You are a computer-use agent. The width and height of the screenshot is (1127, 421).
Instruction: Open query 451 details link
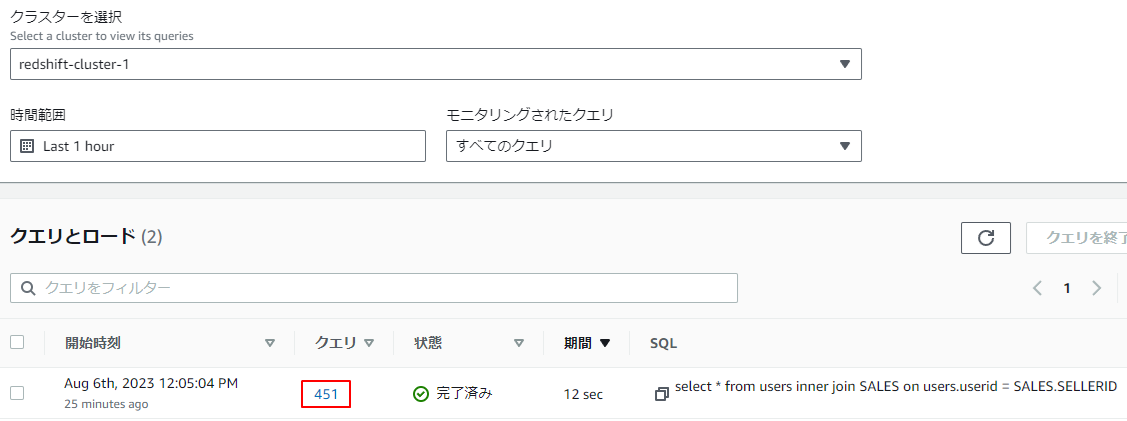pyautogui.click(x=326, y=394)
